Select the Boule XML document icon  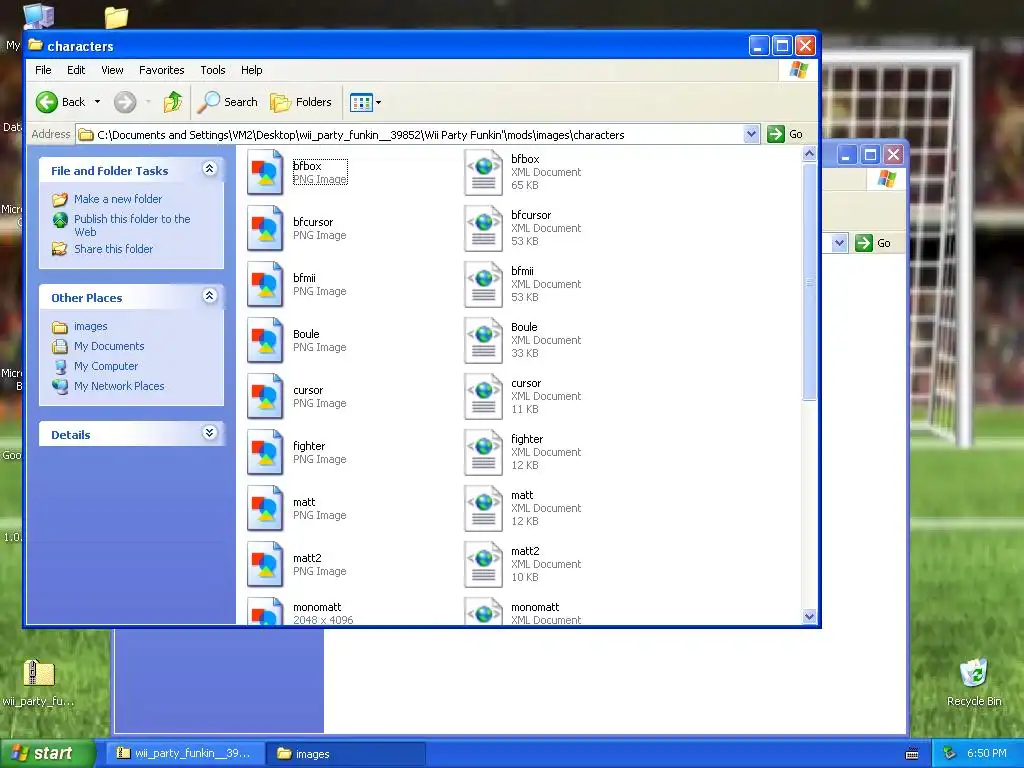click(x=483, y=340)
